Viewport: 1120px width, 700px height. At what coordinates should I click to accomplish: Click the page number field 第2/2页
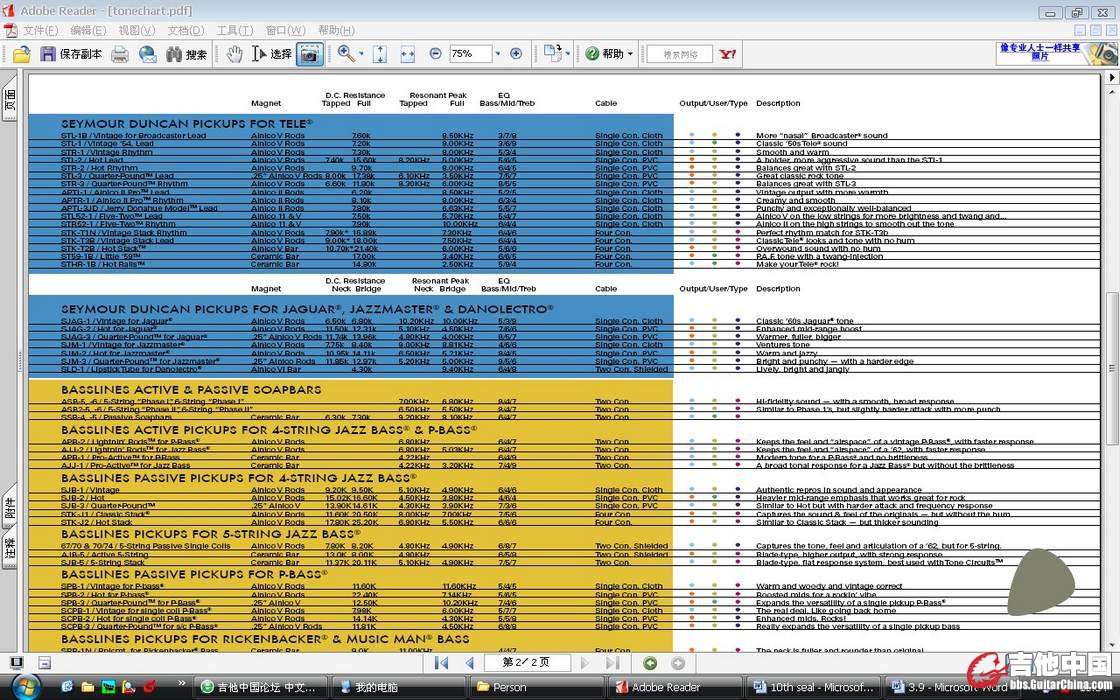pos(526,663)
